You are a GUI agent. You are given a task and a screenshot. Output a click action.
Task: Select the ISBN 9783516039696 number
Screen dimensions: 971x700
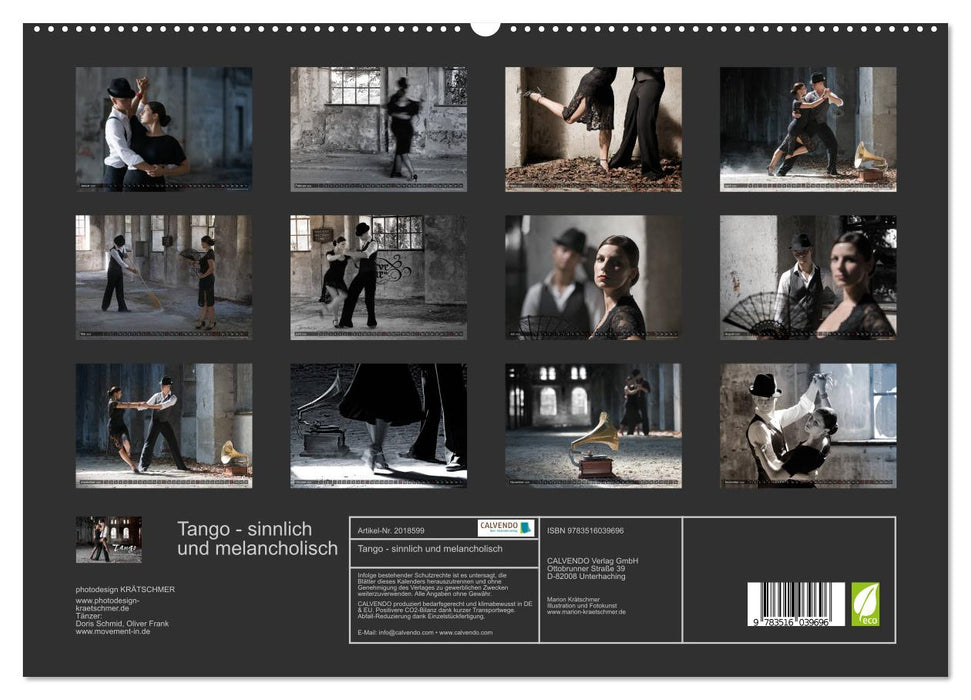(x=585, y=531)
